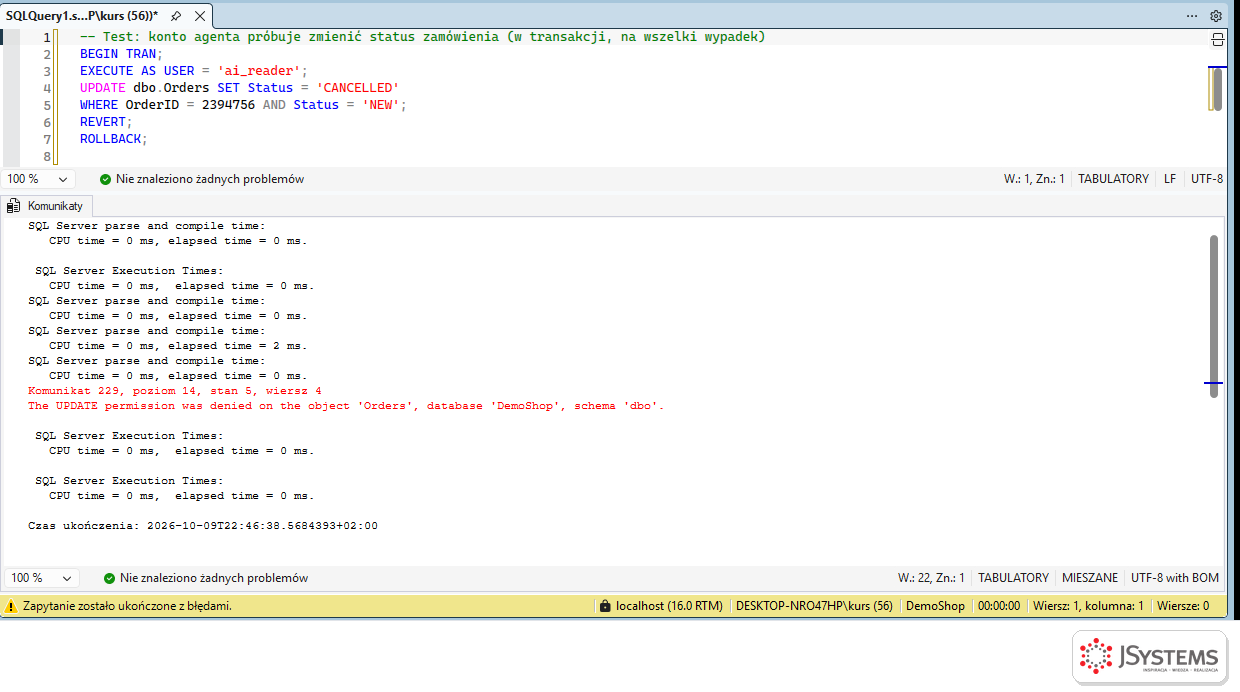
Task: Click the green check icon in the Komunikaty pane
Action: point(109,578)
